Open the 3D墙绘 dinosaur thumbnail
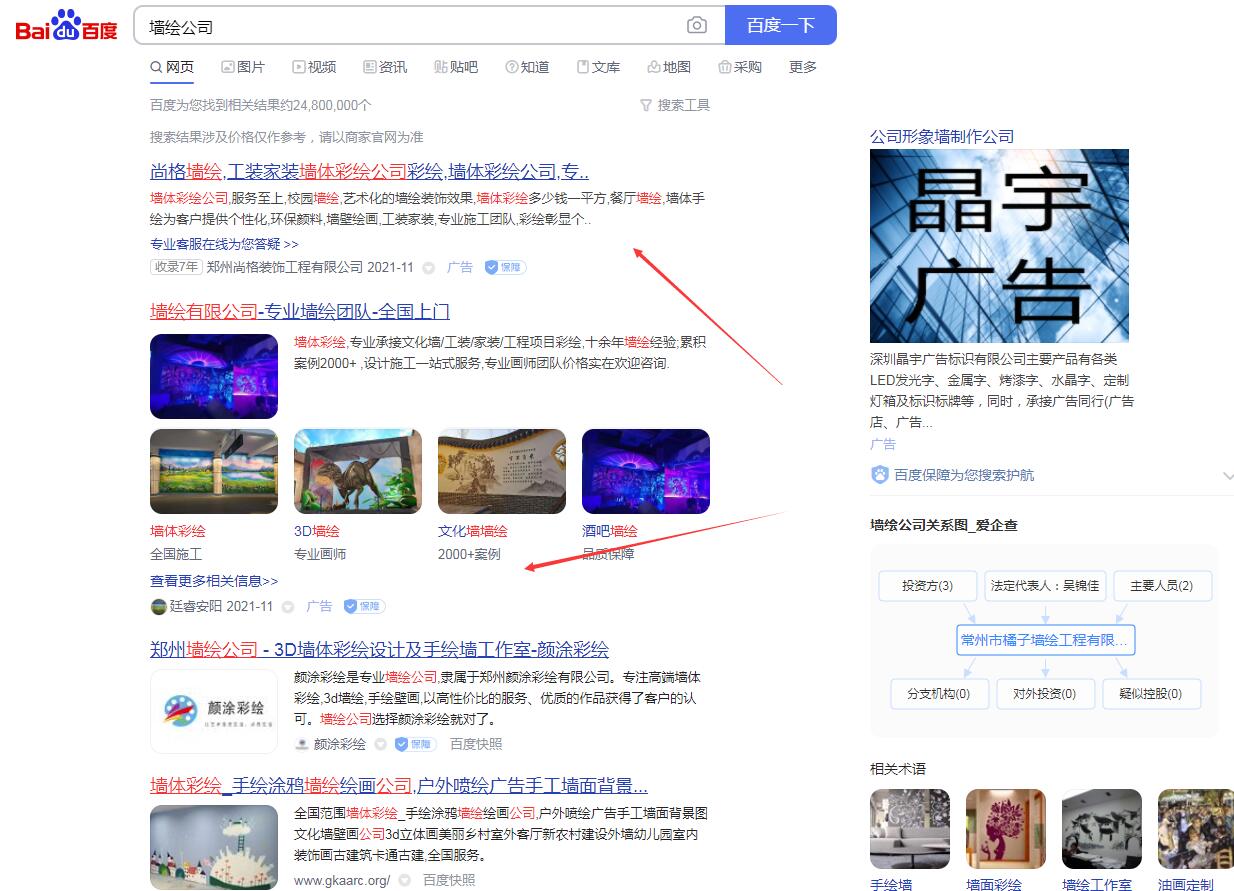1234x891 pixels. [x=358, y=471]
